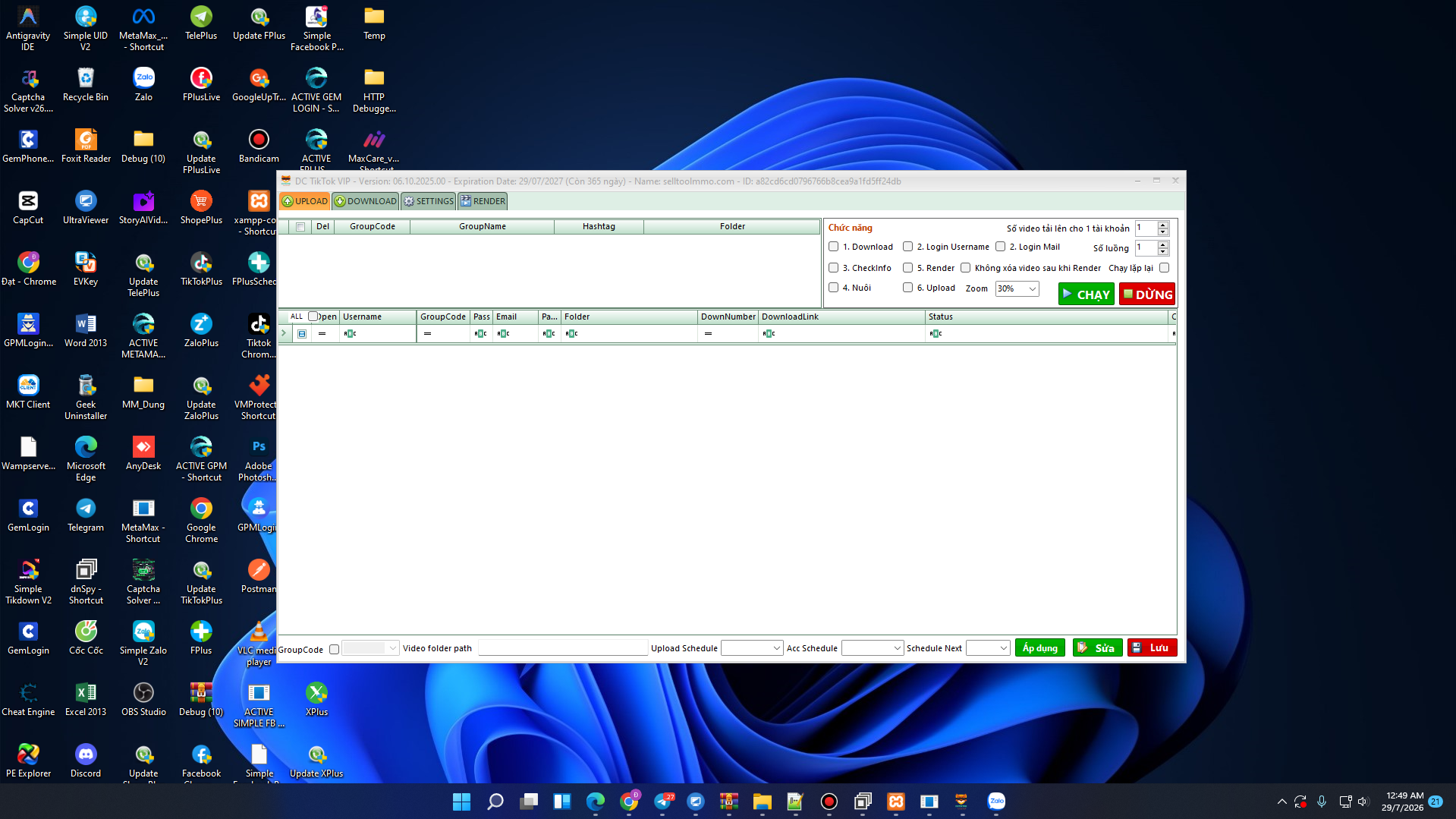Open Excel 2013 desktop icon
The width and height of the screenshot is (1456, 819).
[86, 699]
